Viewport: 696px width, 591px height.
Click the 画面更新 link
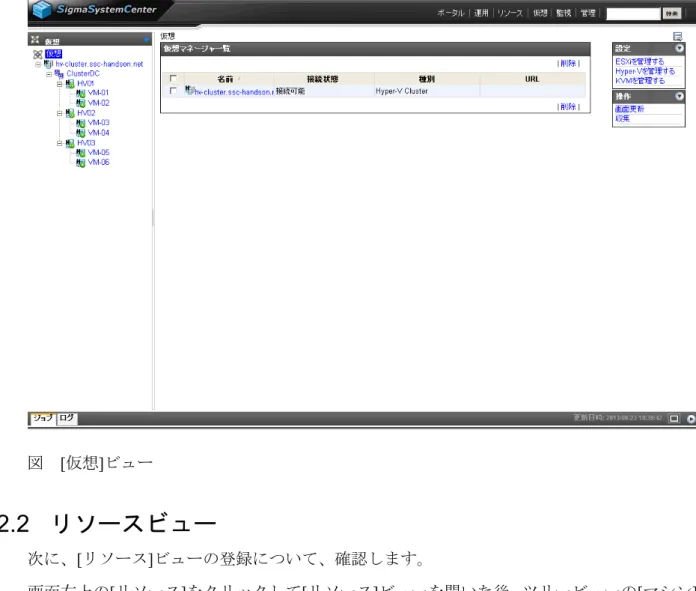click(x=629, y=109)
